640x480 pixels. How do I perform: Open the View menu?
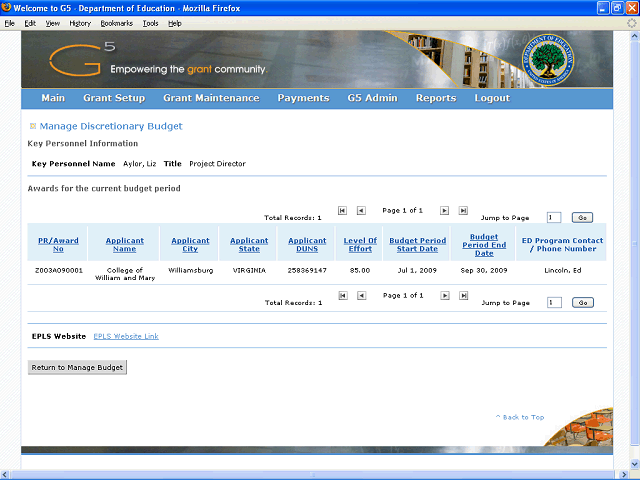pyautogui.click(x=53, y=23)
